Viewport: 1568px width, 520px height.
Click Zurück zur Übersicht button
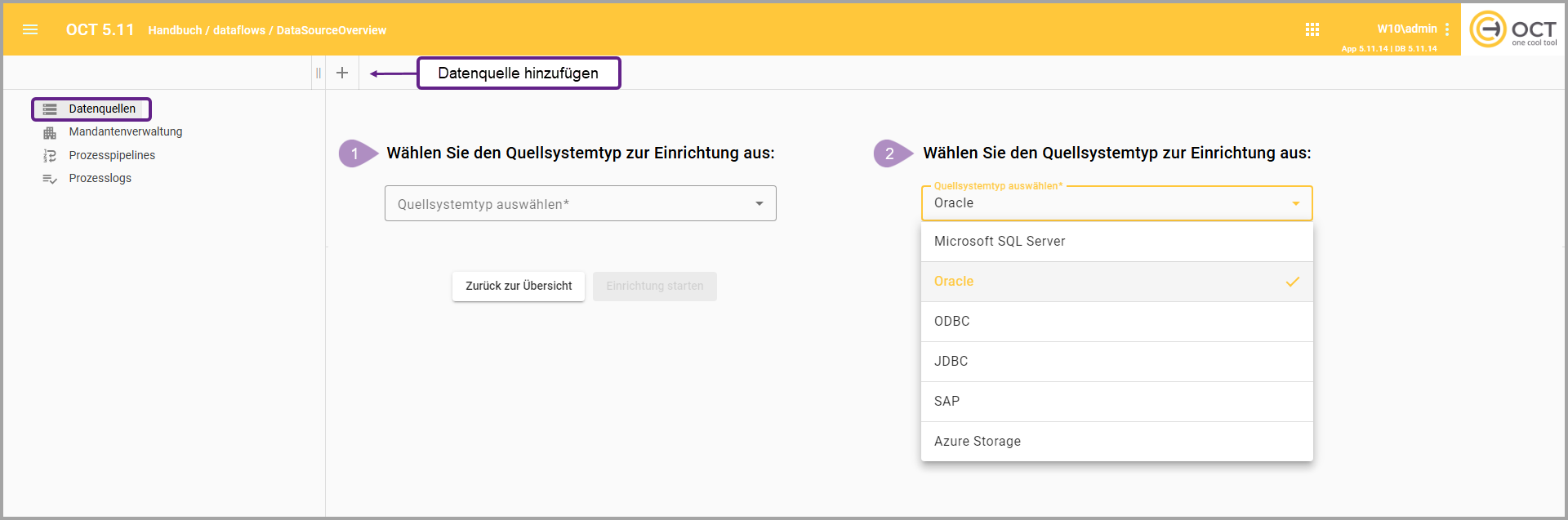click(519, 287)
